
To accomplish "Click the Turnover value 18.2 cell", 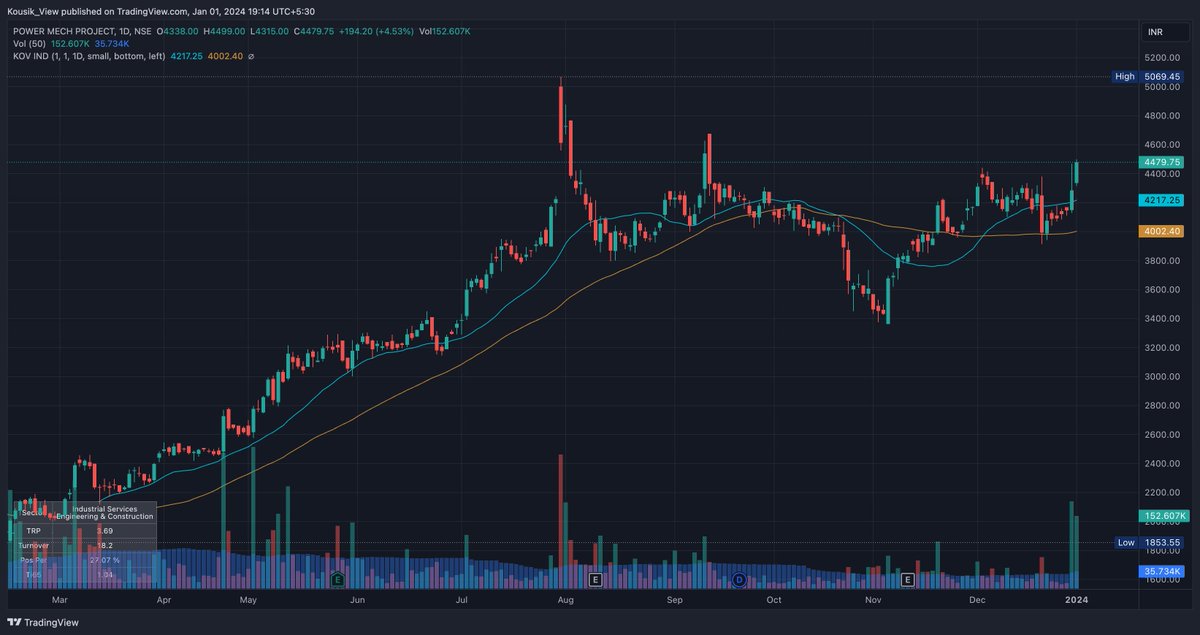I will pyautogui.click(x=105, y=545).
